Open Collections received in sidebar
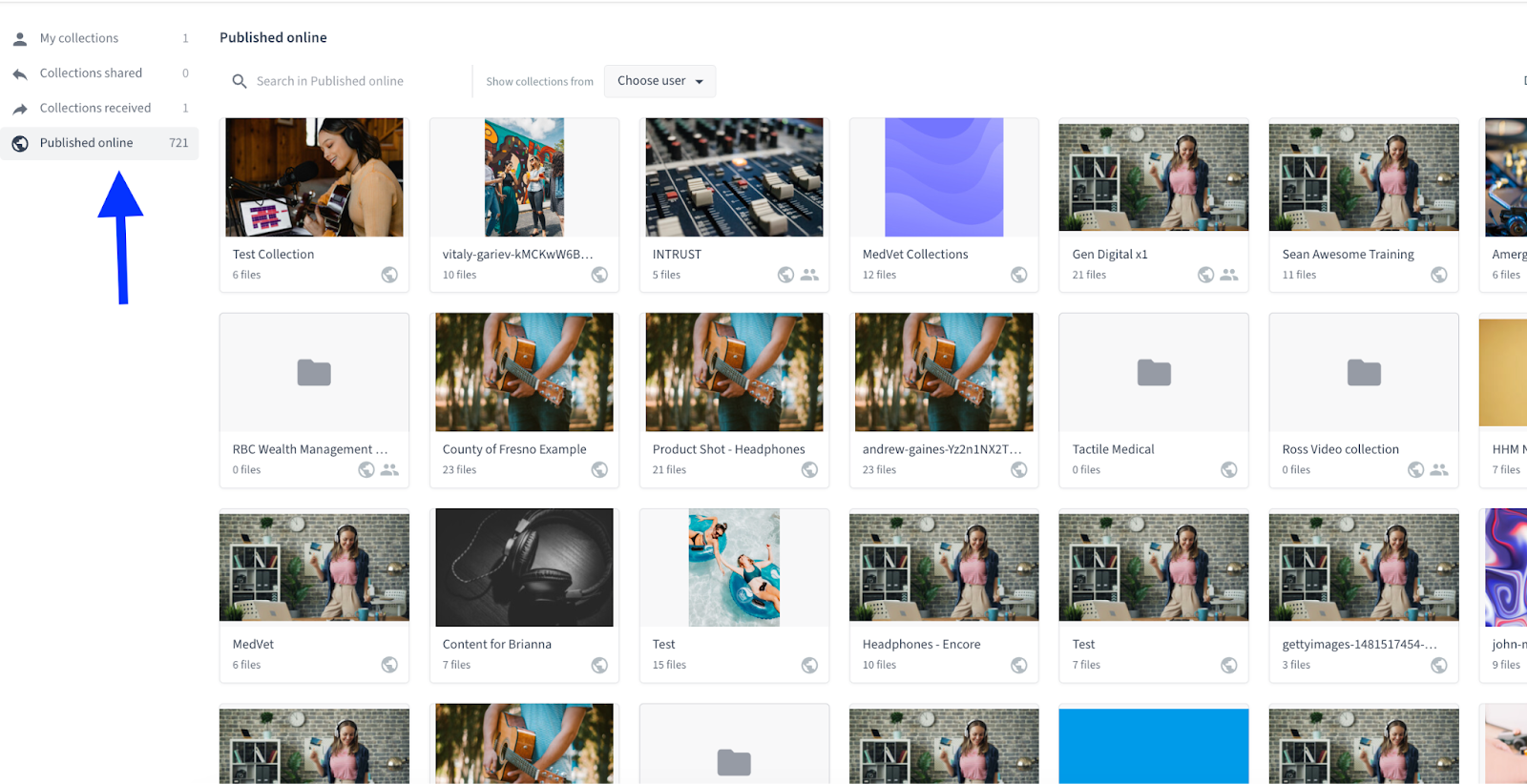Viewport: 1527px width, 784px height. pyautogui.click(x=99, y=108)
